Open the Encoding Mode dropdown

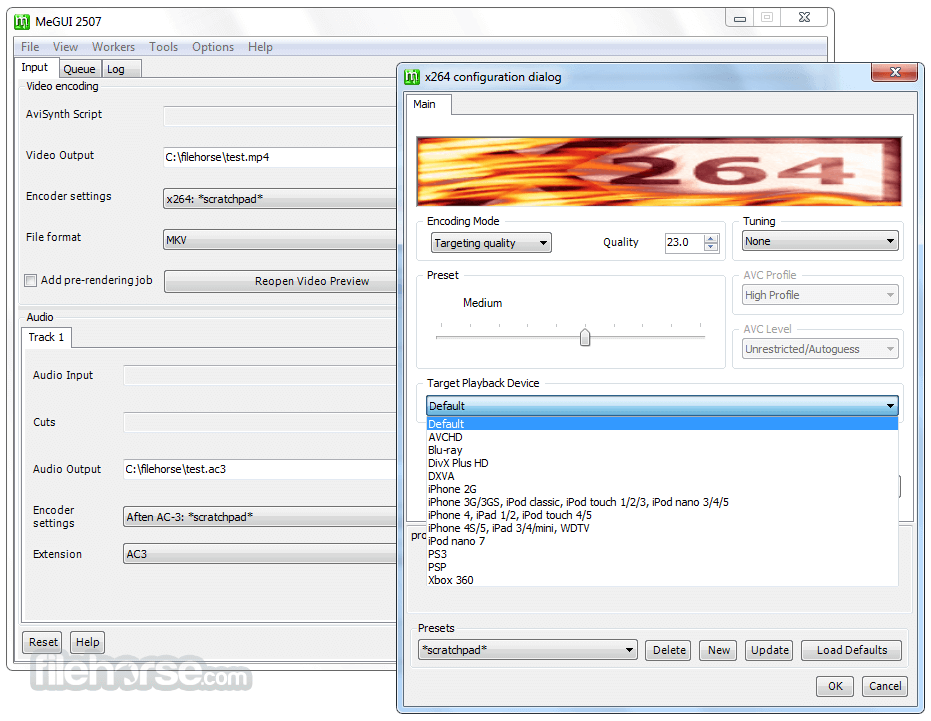coord(491,243)
